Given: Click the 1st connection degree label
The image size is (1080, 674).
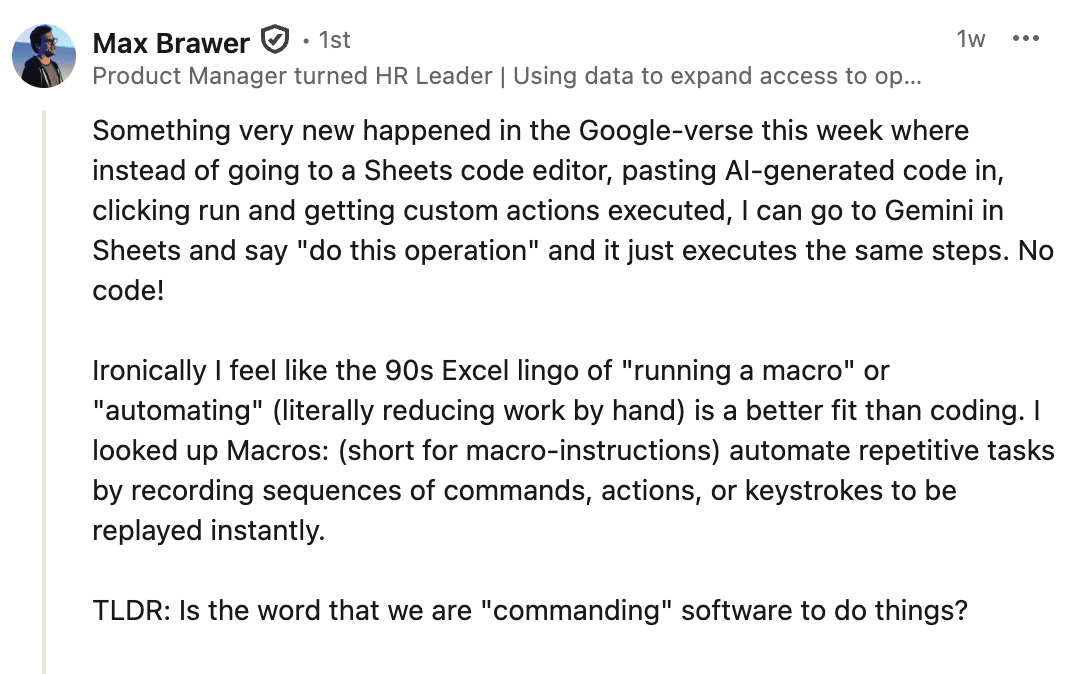Looking at the screenshot, I should pos(333,40).
